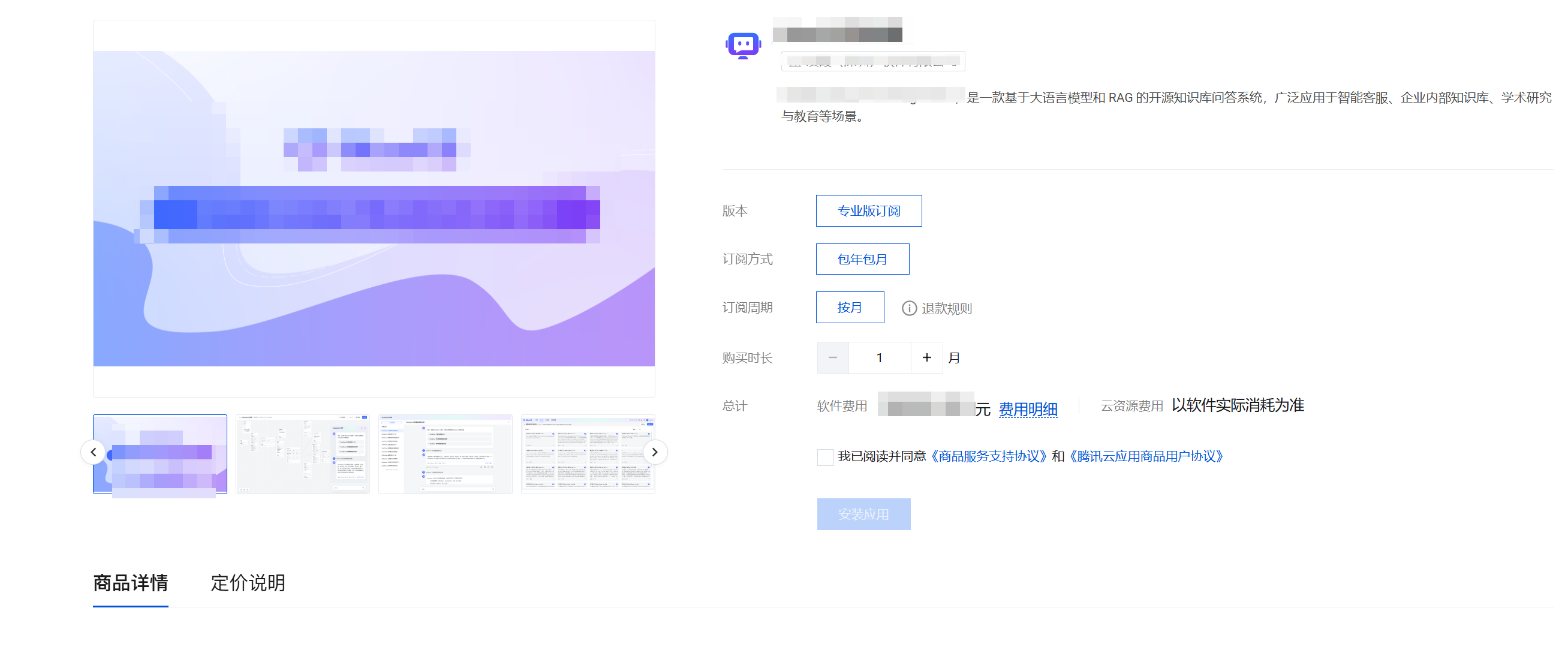
Task: Increase purchase duration with plus button
Action: (926, 358)
